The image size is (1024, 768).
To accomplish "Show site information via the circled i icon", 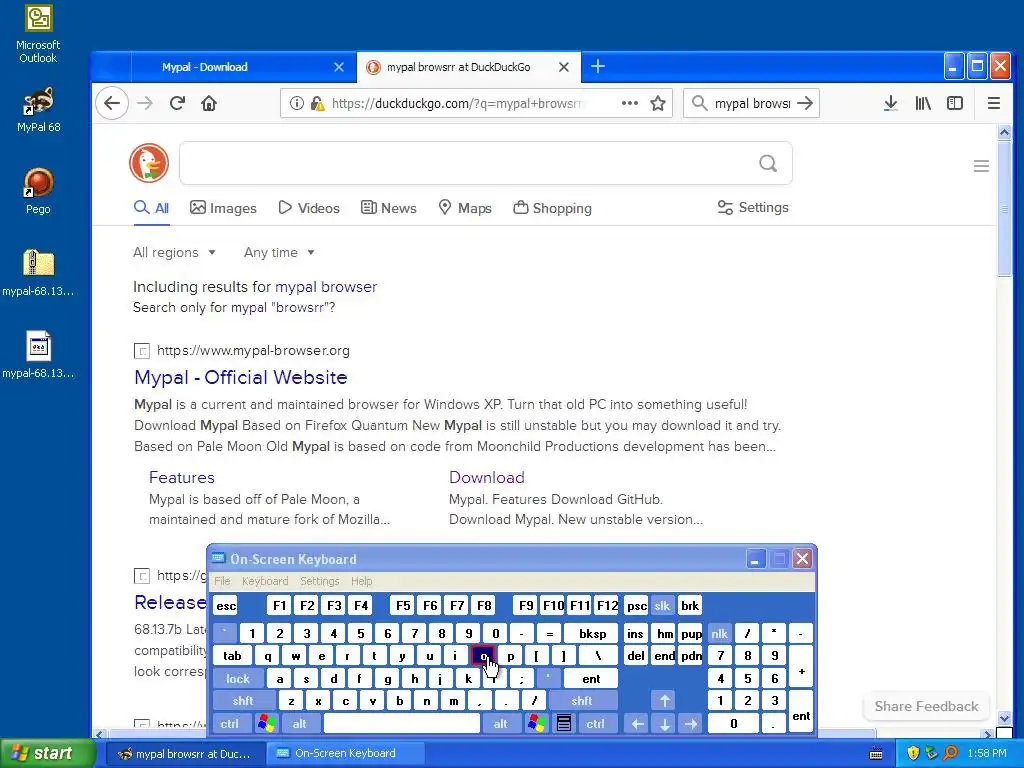I will pos(296,103).
